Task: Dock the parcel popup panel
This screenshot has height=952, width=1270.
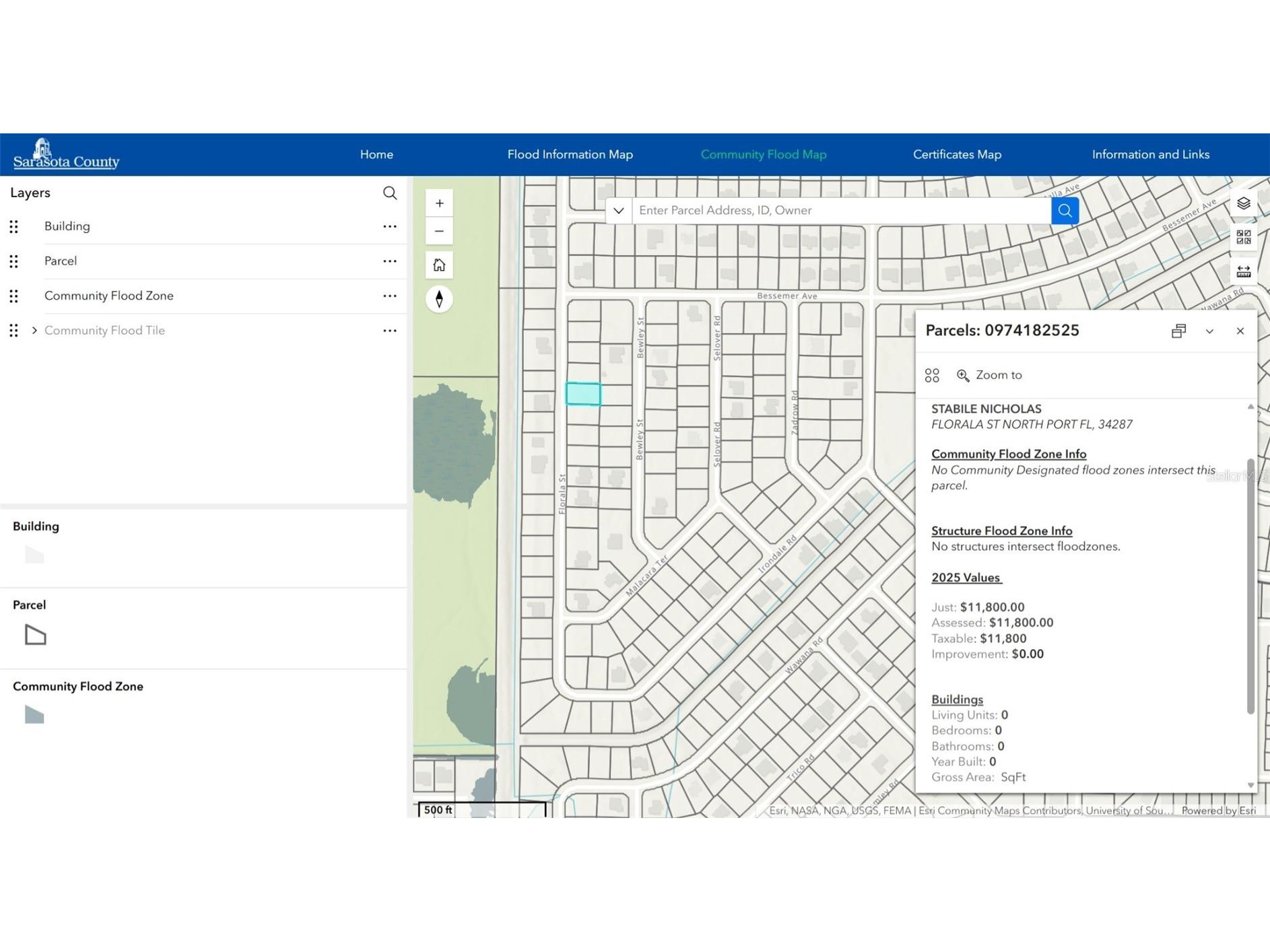Action: pyautogui.click(x=1178, y=331)
